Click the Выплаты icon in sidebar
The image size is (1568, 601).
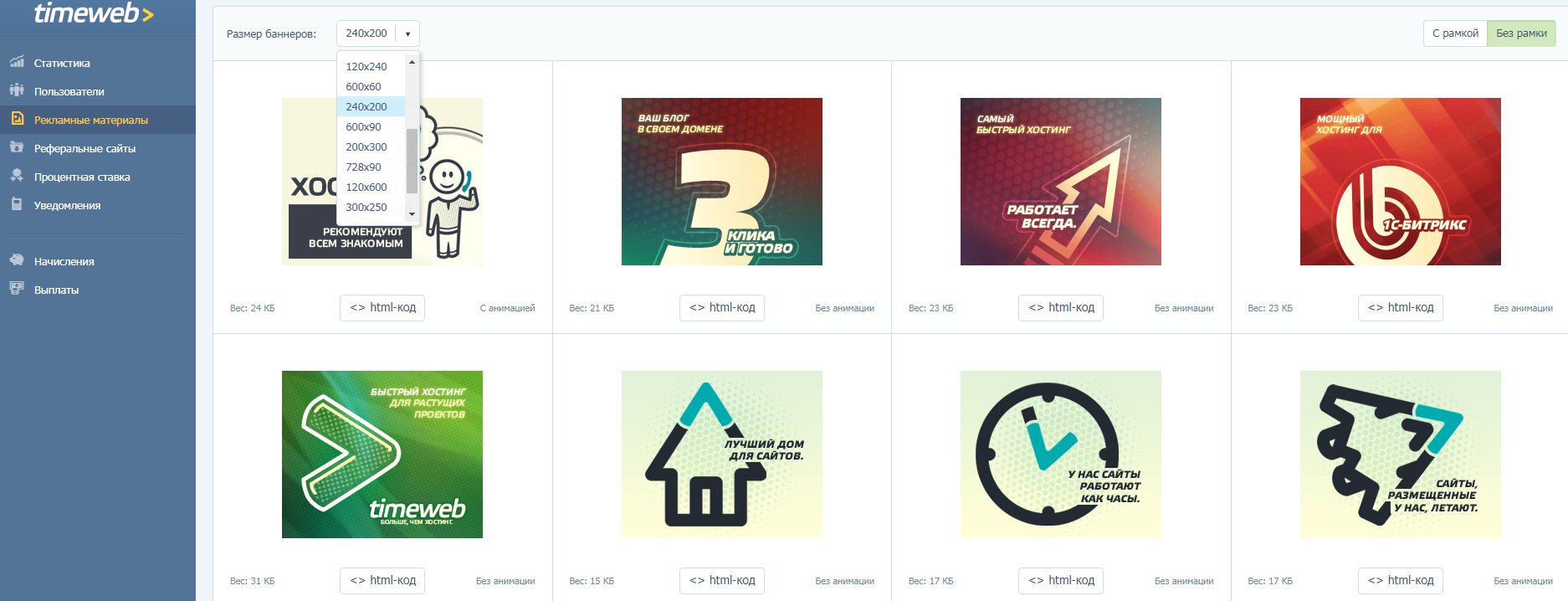pyautogui.click(x=17, y=289)
